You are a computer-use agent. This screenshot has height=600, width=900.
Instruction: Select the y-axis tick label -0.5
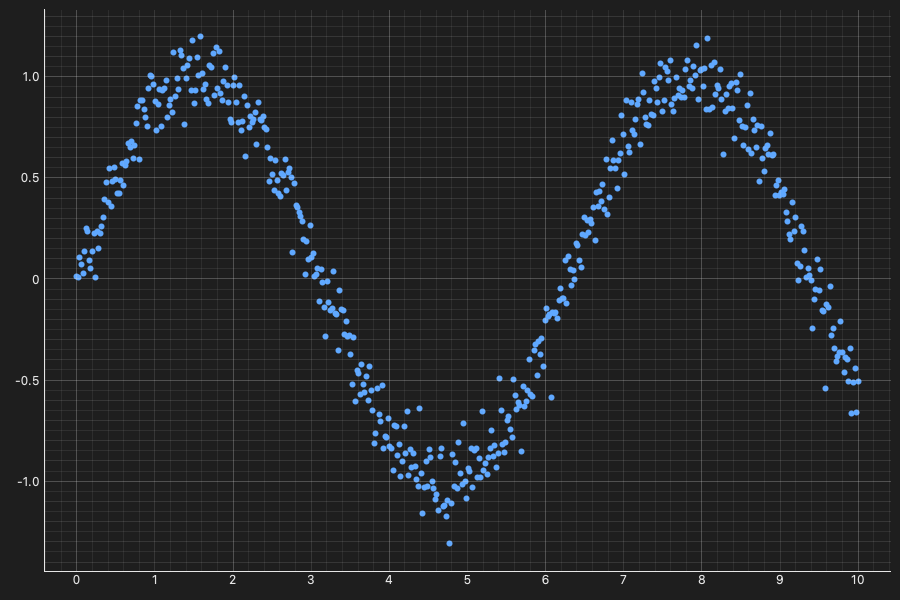28,381
